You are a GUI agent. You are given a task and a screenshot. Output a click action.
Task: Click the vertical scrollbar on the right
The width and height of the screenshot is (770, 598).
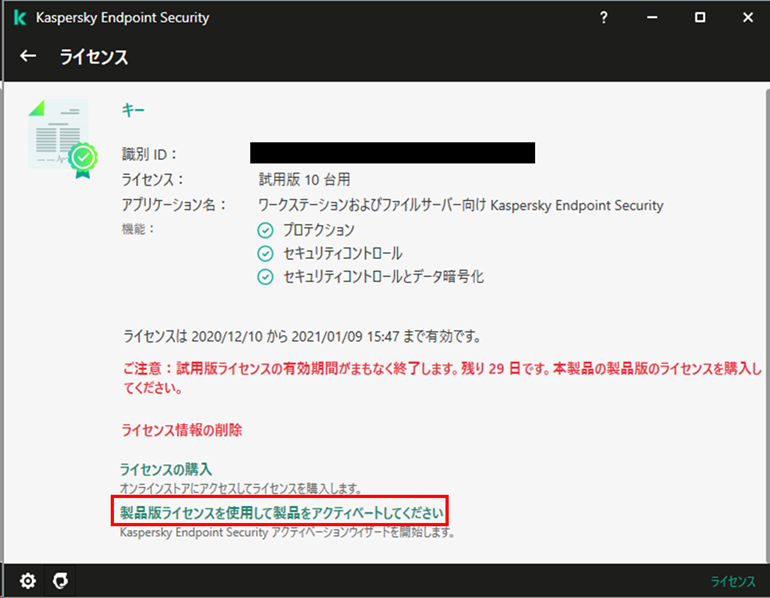coord(767,324)
